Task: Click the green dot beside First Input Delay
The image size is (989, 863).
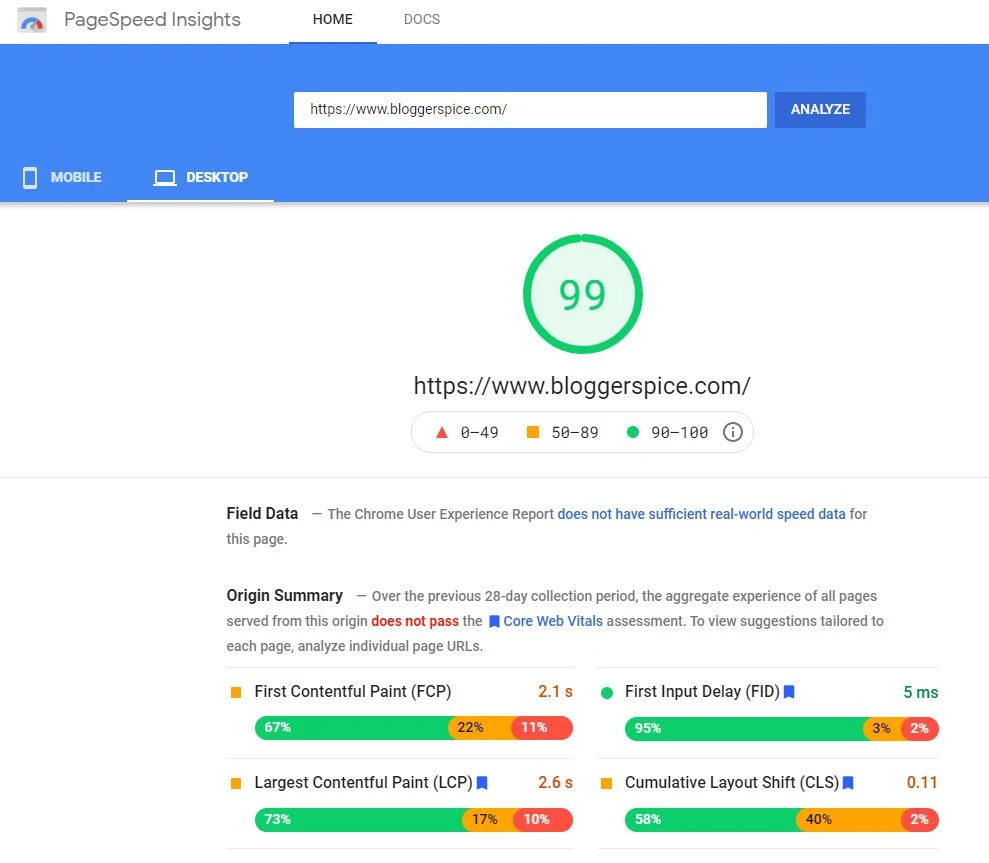Action: tap(607, 693)
